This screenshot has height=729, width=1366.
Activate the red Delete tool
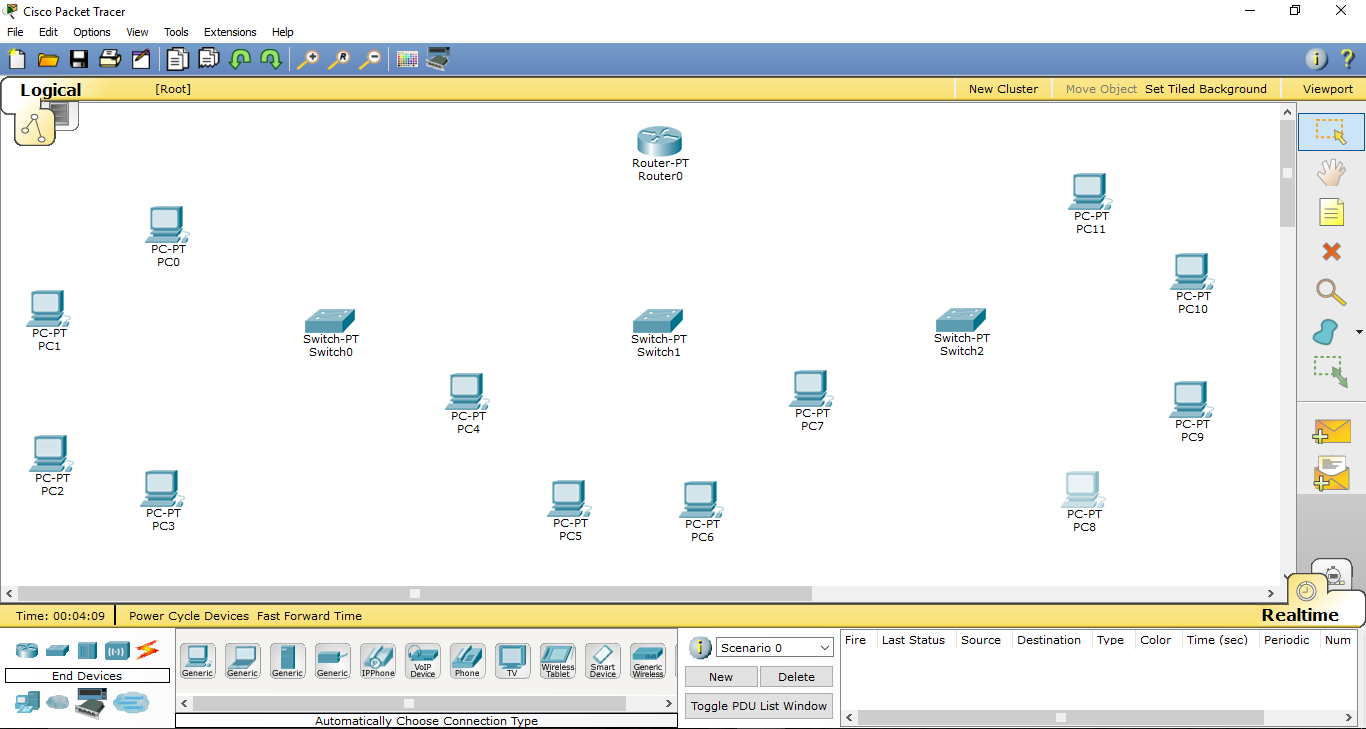pos(1331,252)
